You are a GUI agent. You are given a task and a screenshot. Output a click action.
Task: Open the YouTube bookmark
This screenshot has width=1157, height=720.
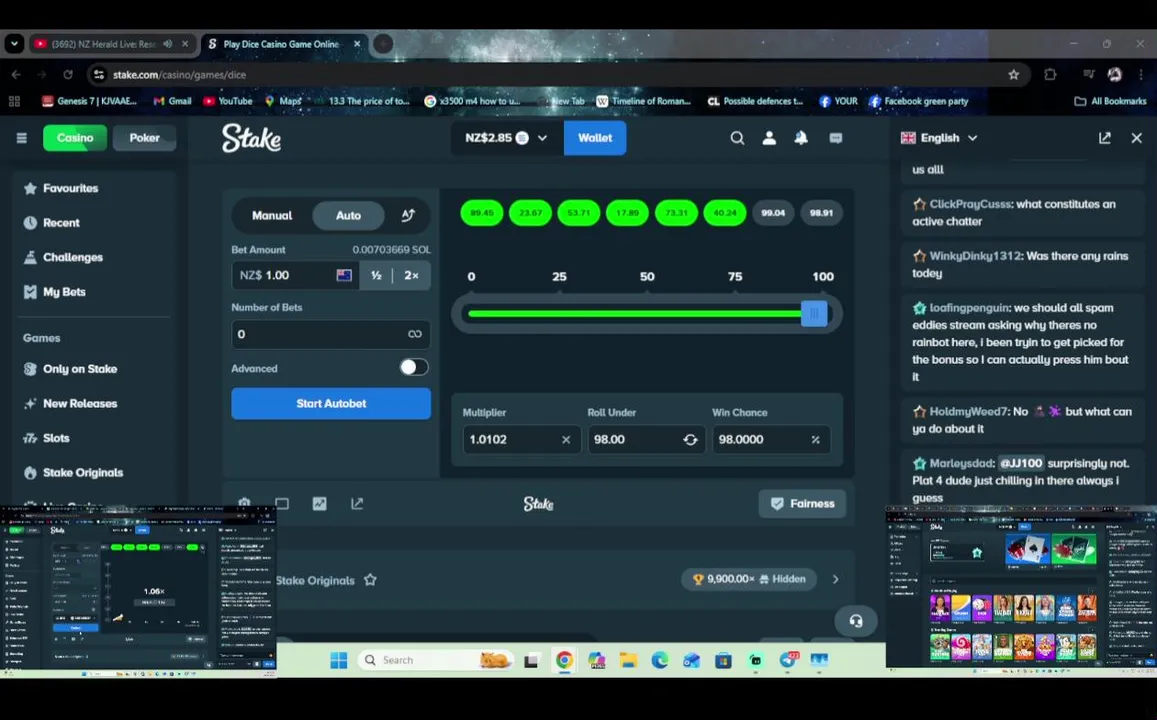click(228, 101)
